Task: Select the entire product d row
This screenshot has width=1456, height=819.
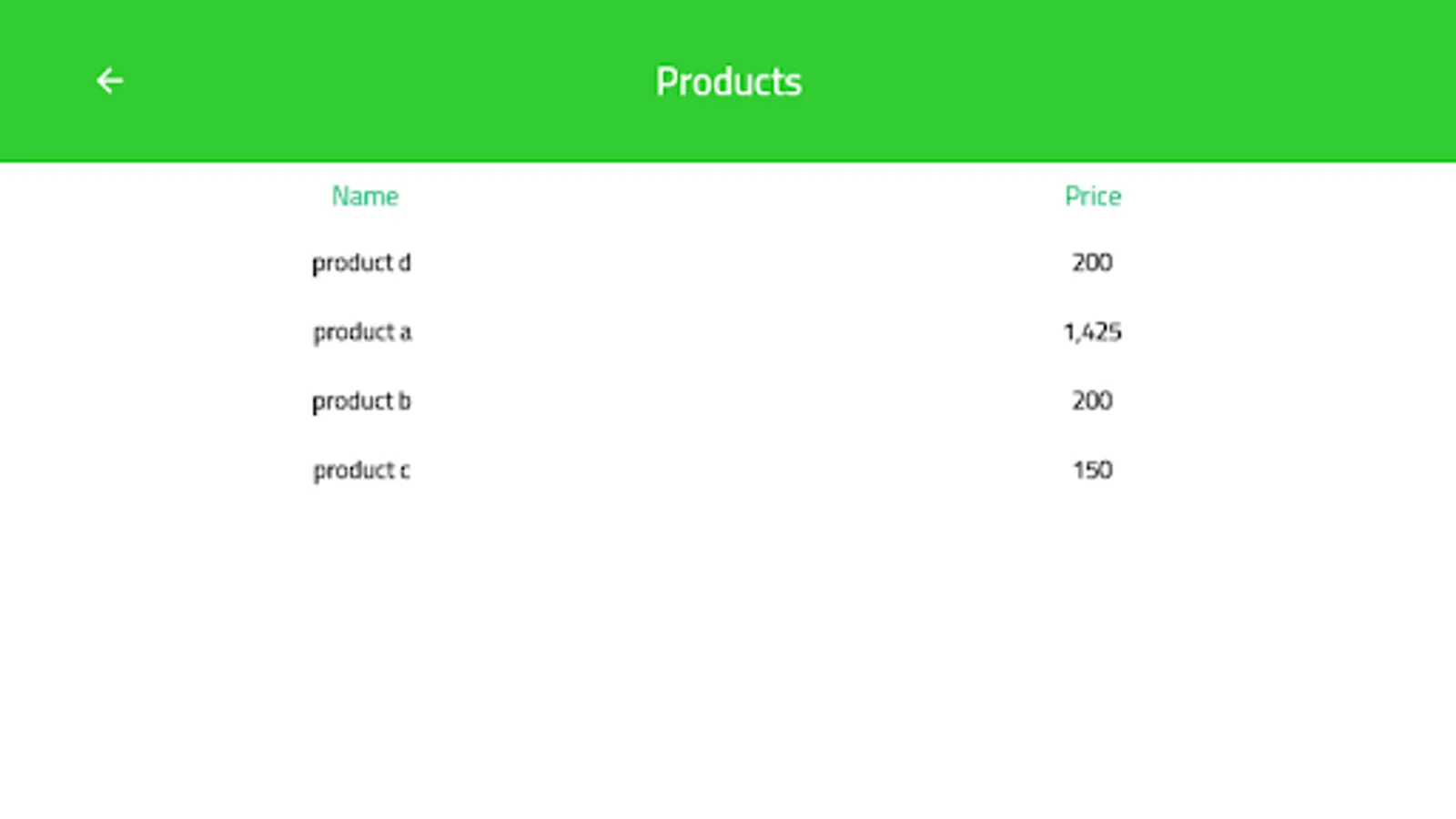Action: pos(728,263)
